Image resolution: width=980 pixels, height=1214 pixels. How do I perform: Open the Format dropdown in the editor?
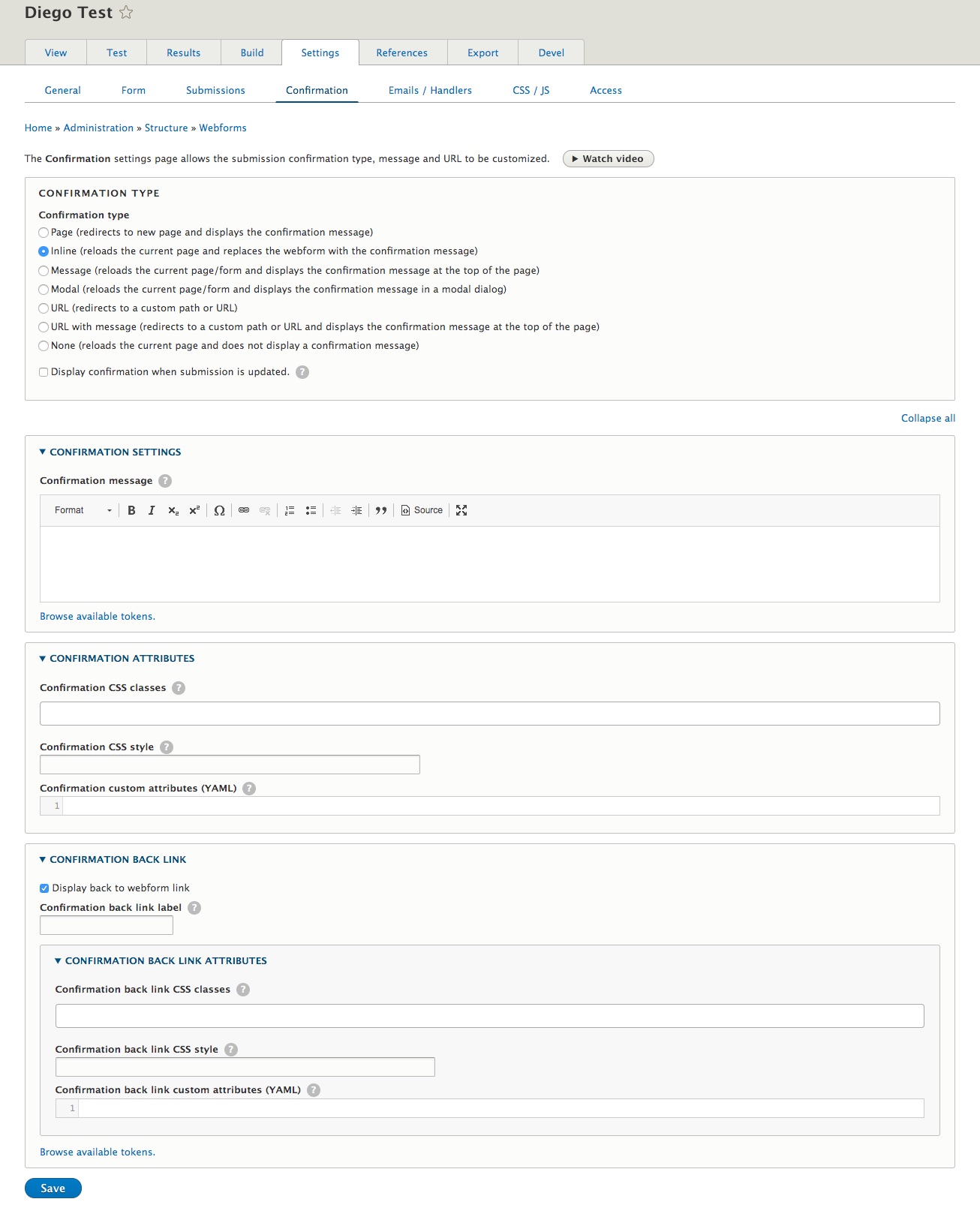[83, 510]
